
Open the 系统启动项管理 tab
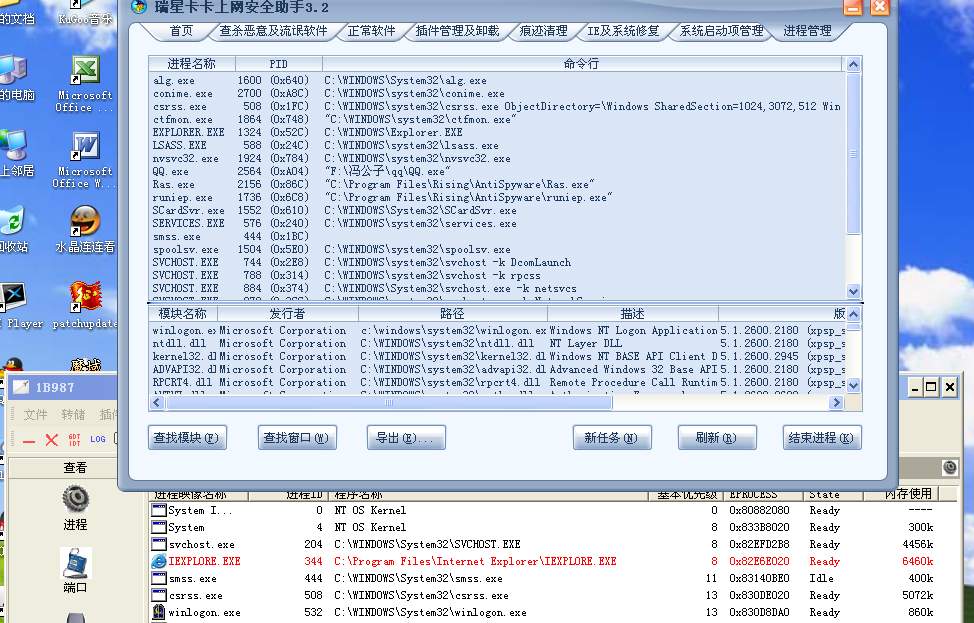pyautogui.click(x=722, y=31)
